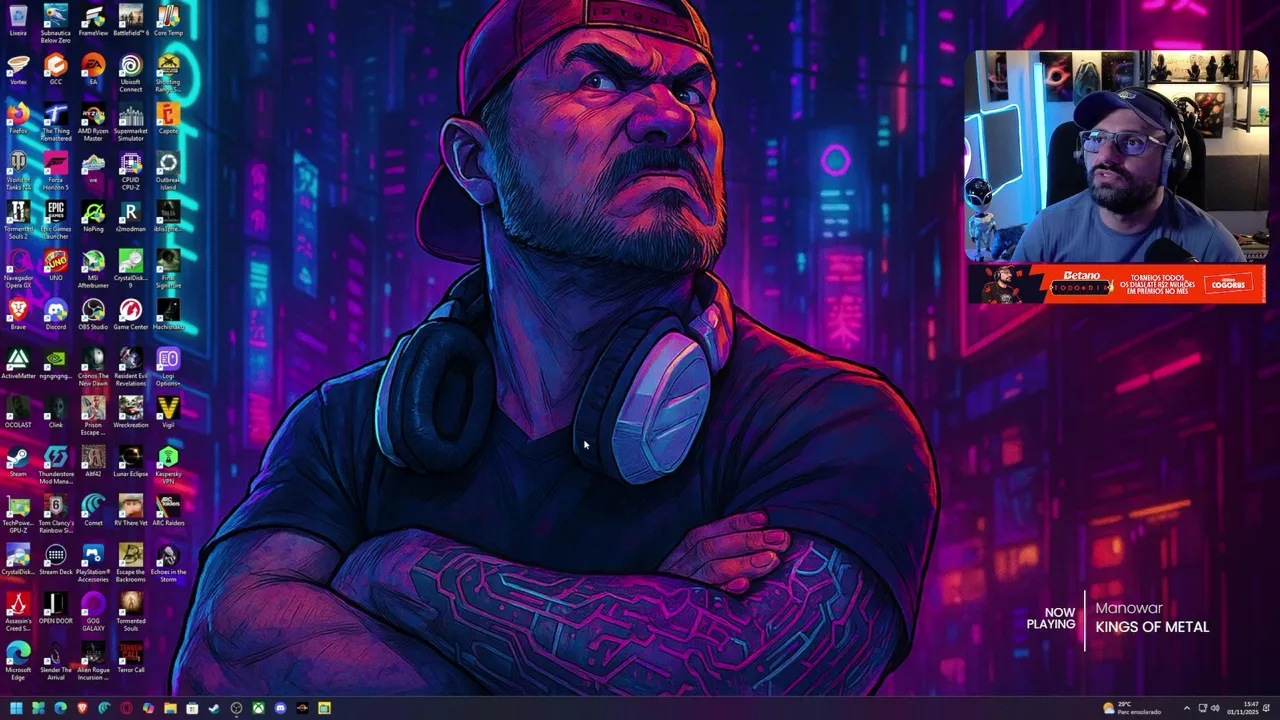The image size is (1280, 720).
Task: Select the AMD Ryzen Master icon
Action: (93, 121)
